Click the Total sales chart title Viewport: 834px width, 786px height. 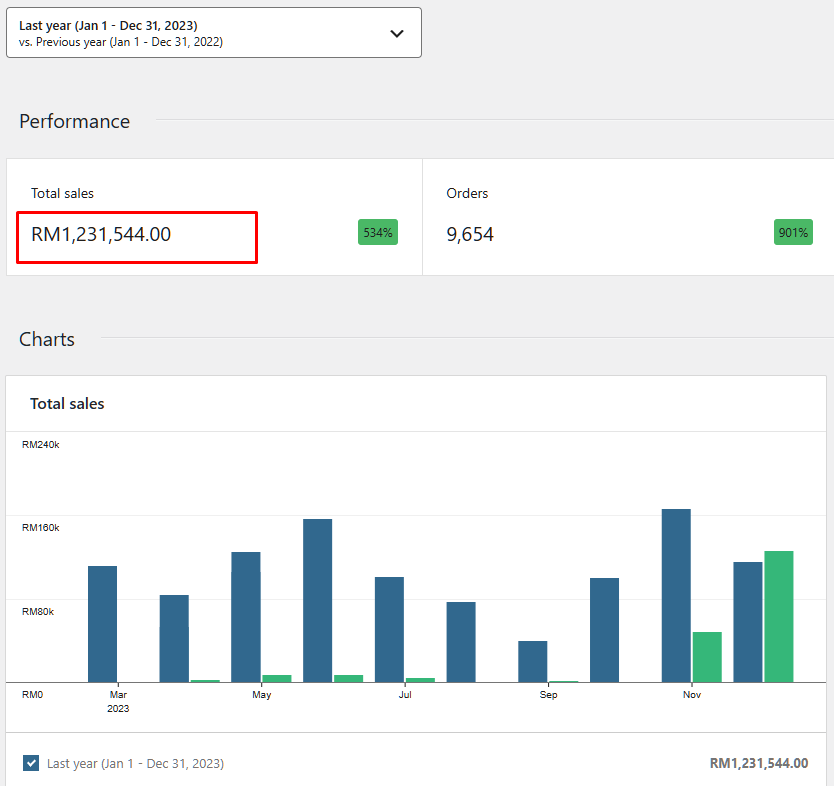click(x=67, y=404)
